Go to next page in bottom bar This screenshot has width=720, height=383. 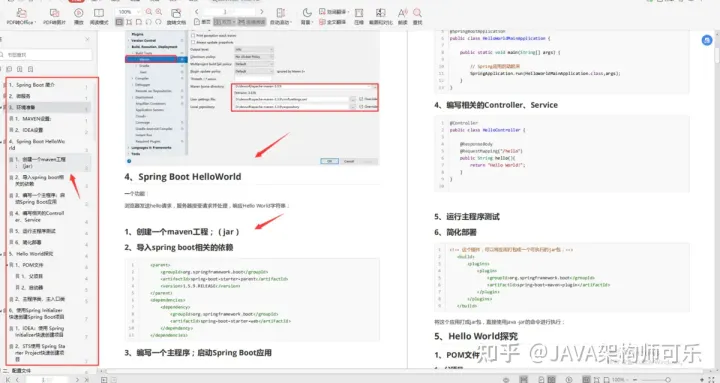point(77,380)
